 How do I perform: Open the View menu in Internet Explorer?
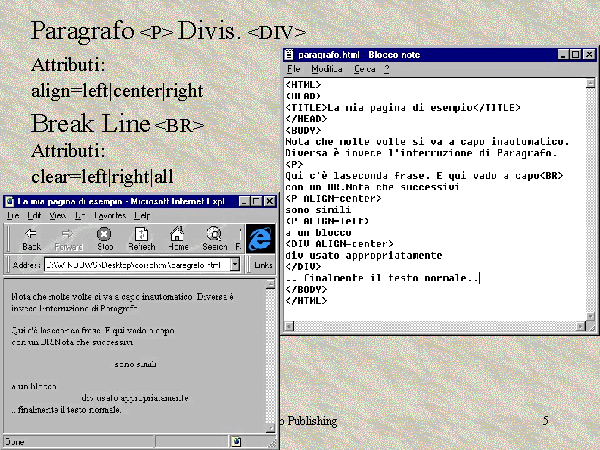(x=58, y=215)
